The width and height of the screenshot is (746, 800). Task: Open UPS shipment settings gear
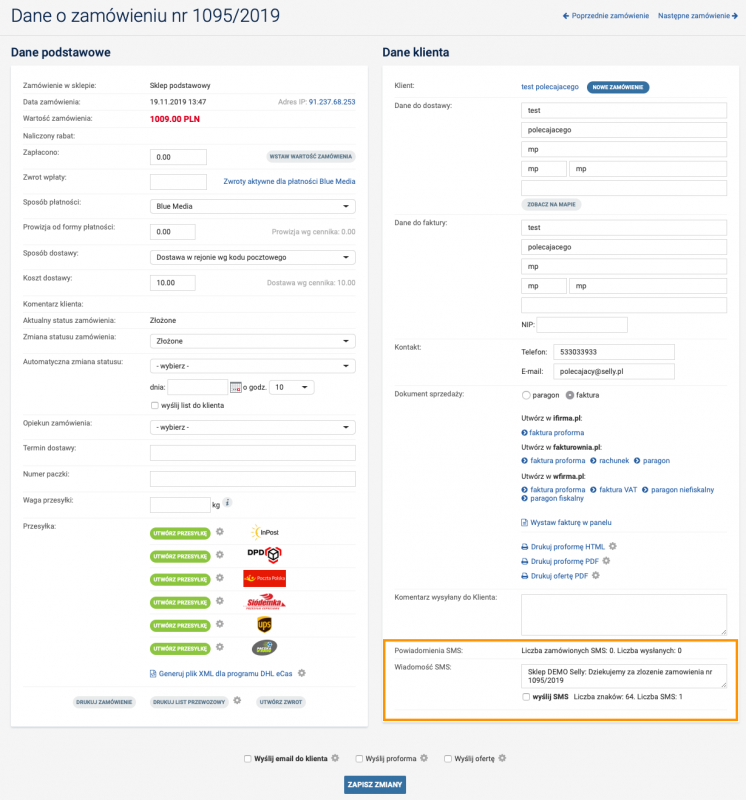coord(221,625)
